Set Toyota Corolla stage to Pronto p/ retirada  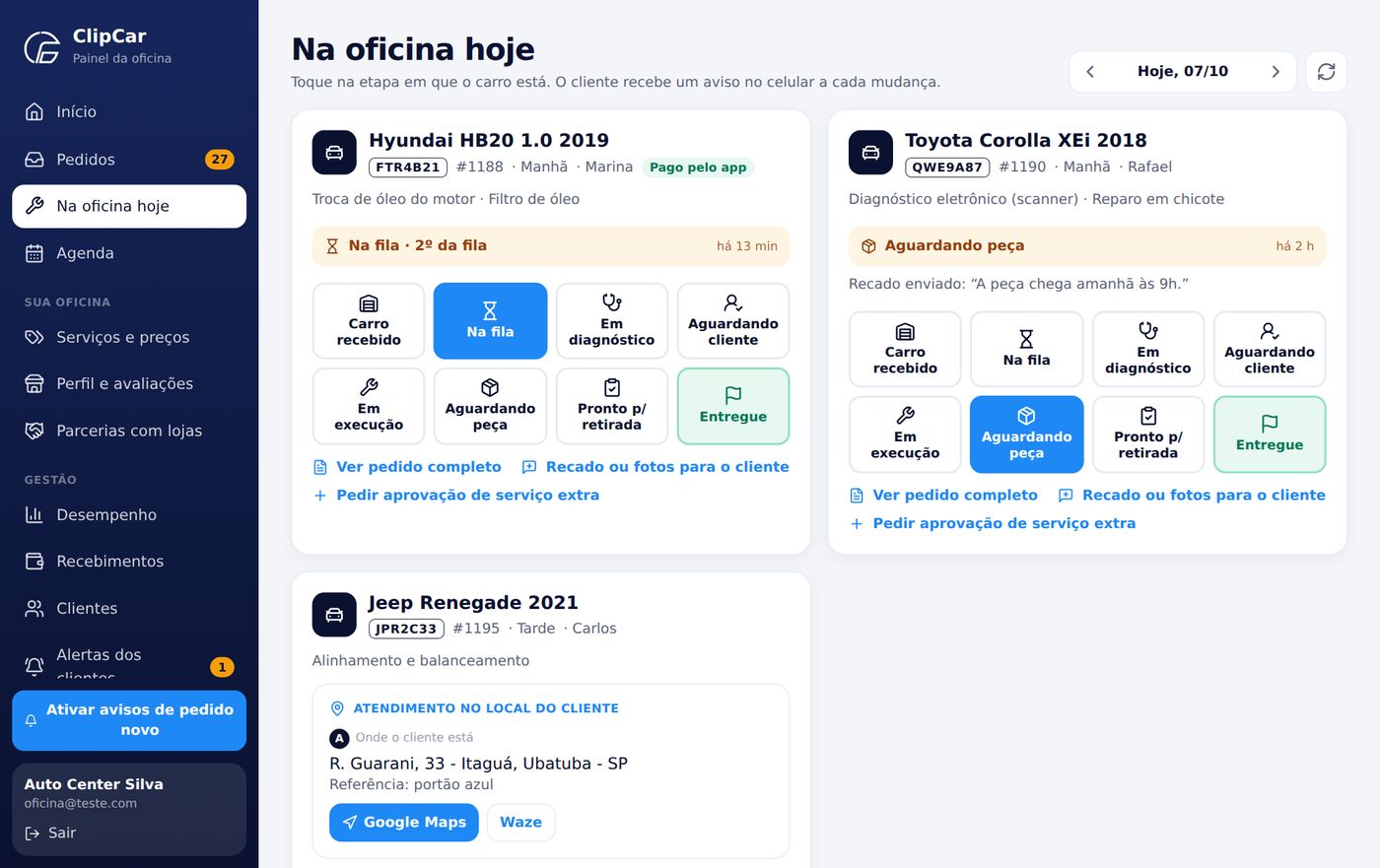pos(1148,434)
